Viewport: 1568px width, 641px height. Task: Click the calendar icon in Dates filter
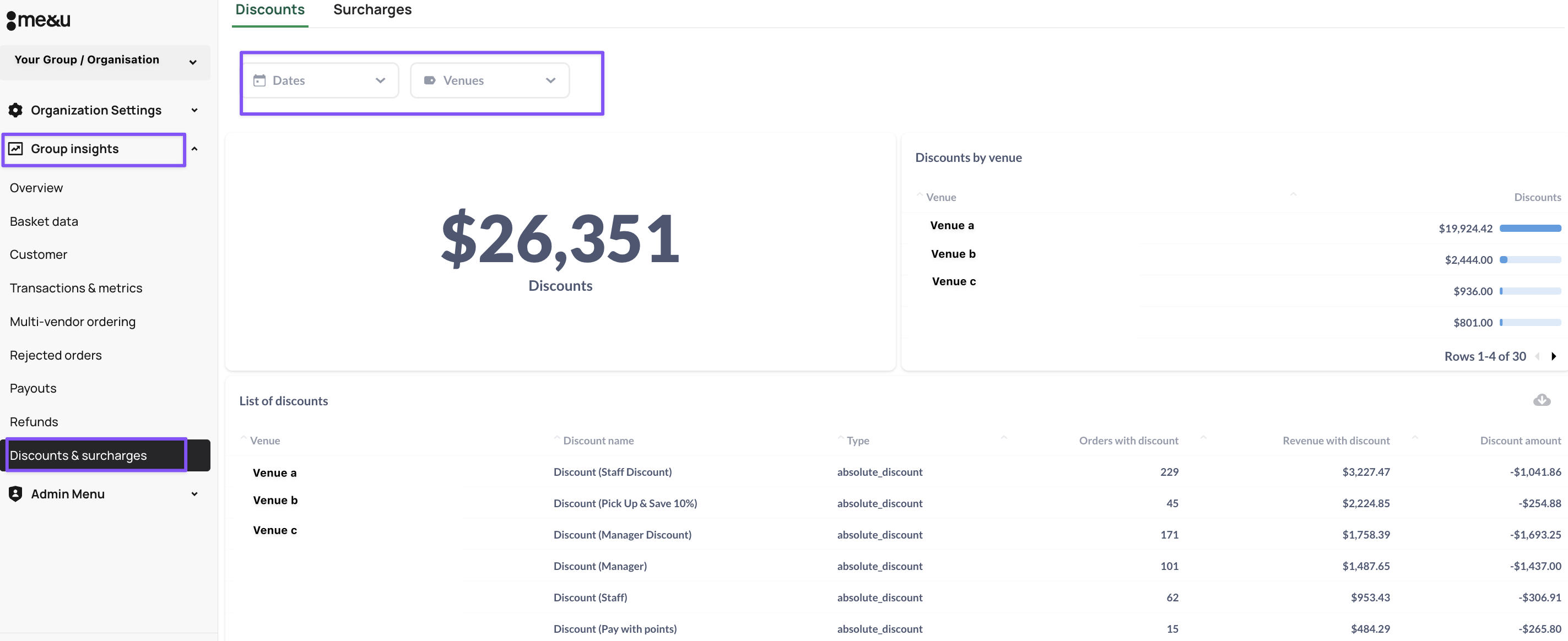click(x=259, y=80)
